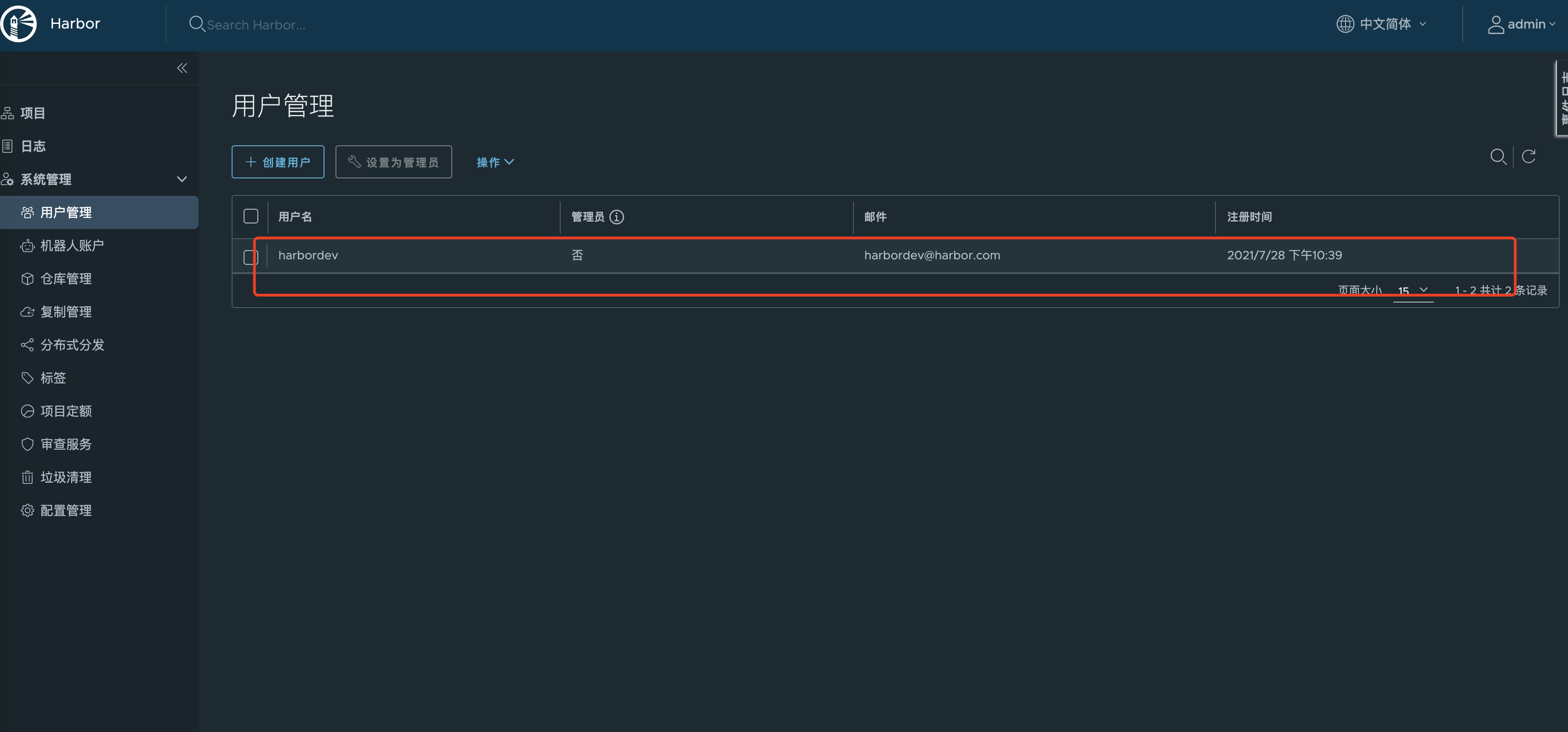Click the 管理员 info icon
The width and height of the screenshot is (1568, 732).
click(617, 217)
